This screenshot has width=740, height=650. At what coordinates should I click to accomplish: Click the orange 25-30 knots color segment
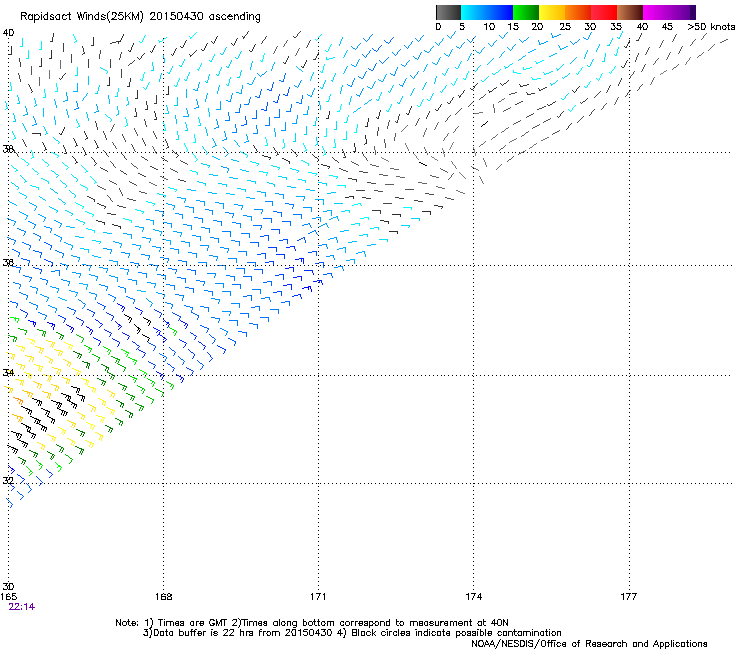click(578, 12)
